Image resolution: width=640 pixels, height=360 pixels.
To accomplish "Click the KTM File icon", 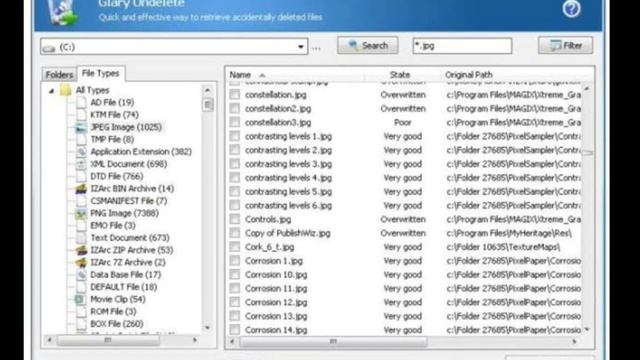I will [81, 115].
